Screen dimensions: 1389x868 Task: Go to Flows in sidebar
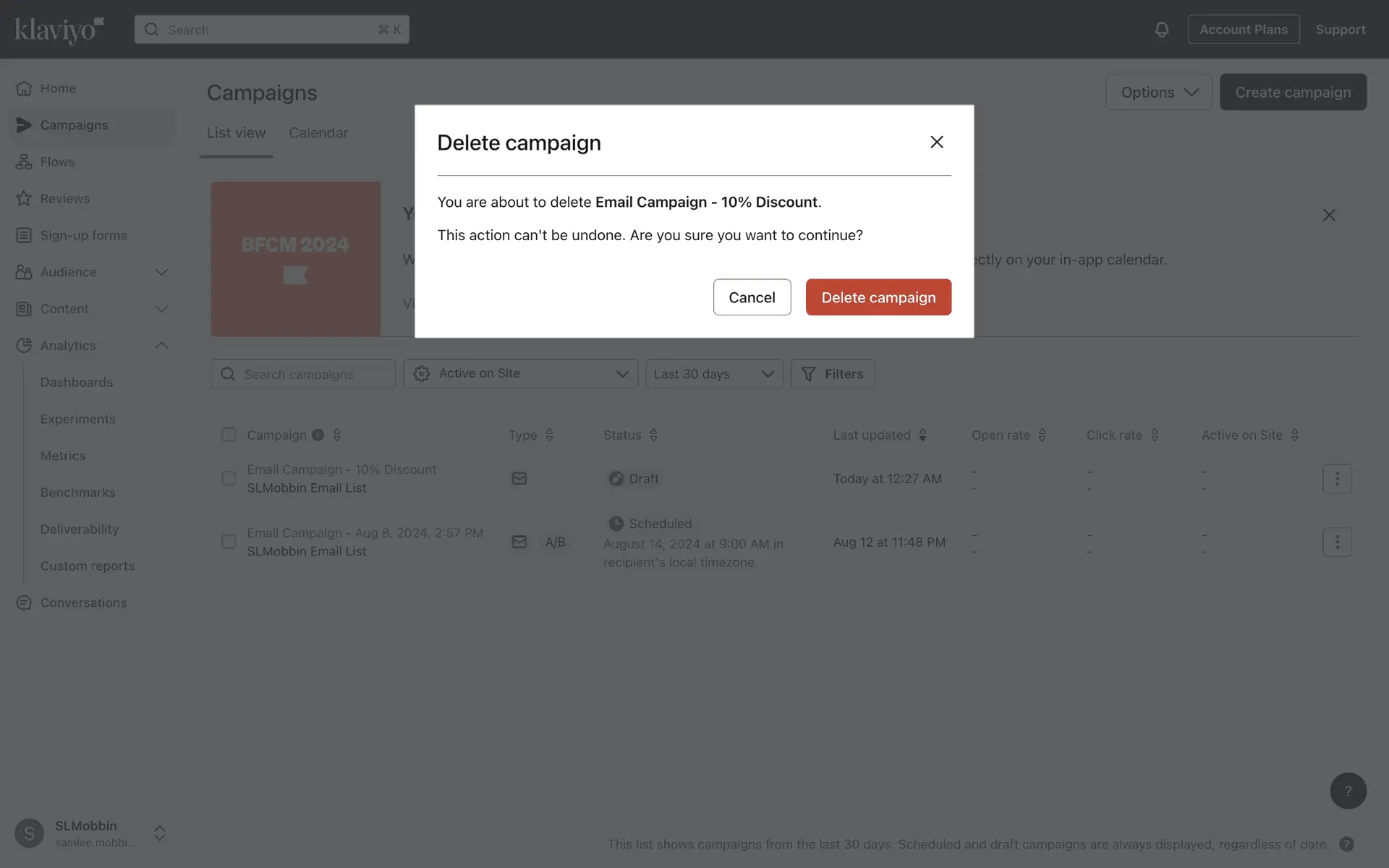pos(57,161)
